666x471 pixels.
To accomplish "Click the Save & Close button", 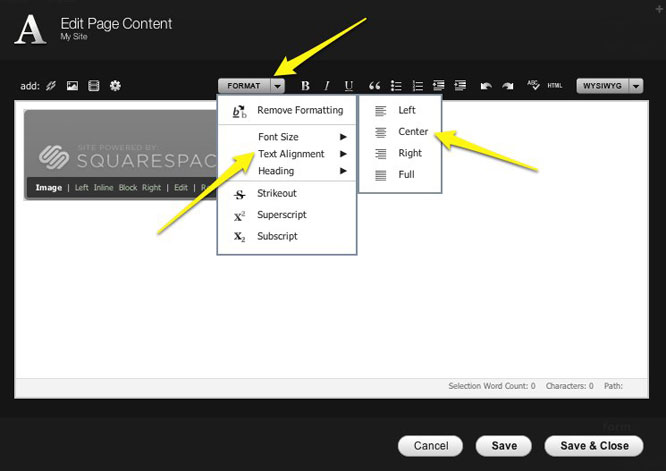I will pyautogui.click(x=593, y=445).
